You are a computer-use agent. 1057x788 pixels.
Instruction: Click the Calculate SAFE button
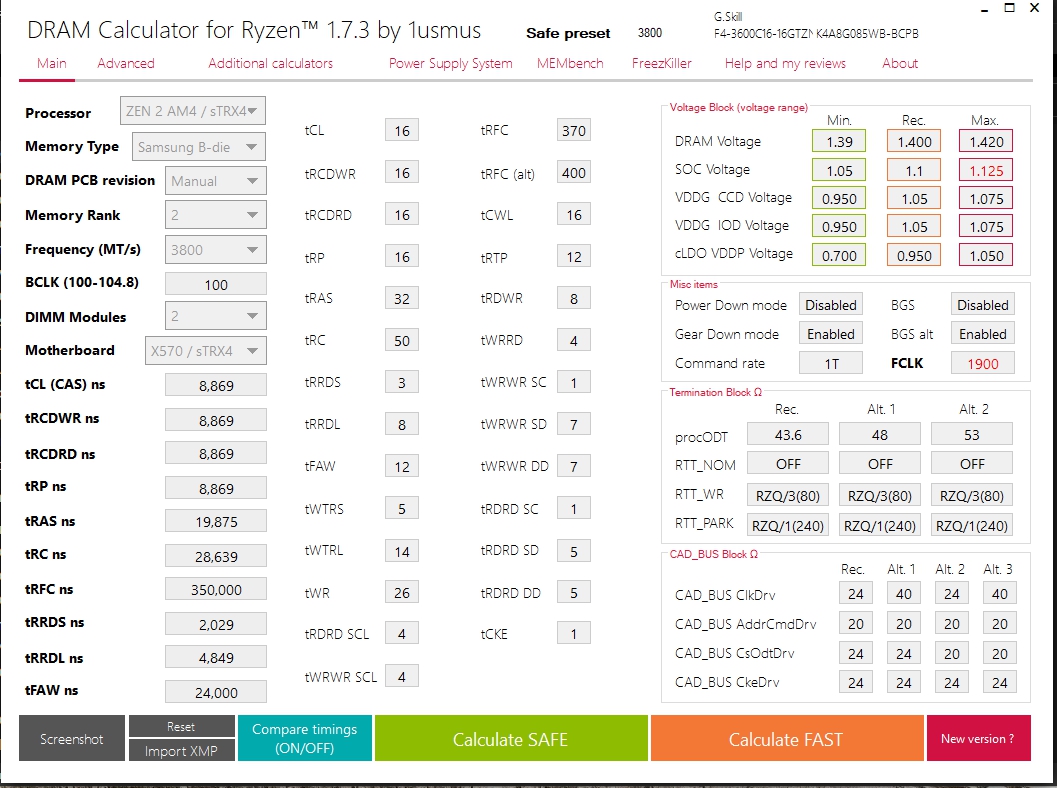tap(510, 738)
